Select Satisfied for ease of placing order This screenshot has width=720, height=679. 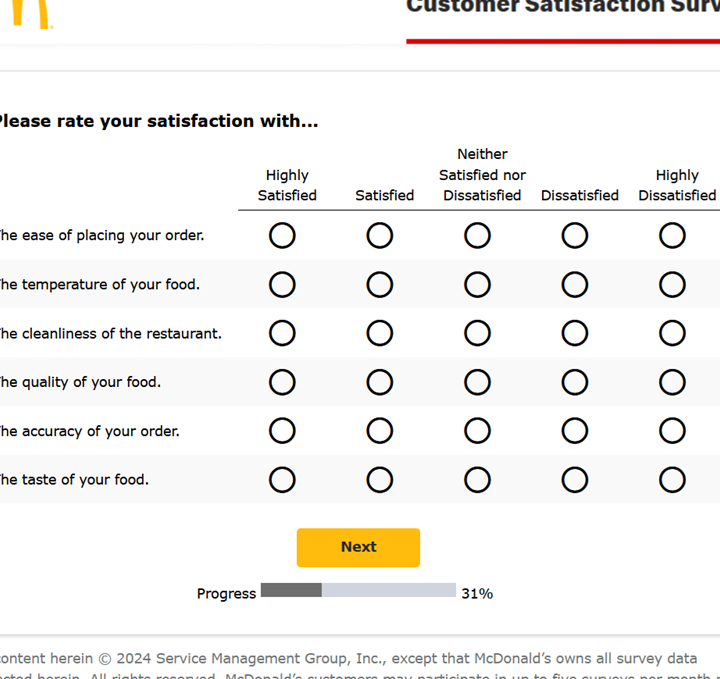pyautogui.click(x=380, y=236)
